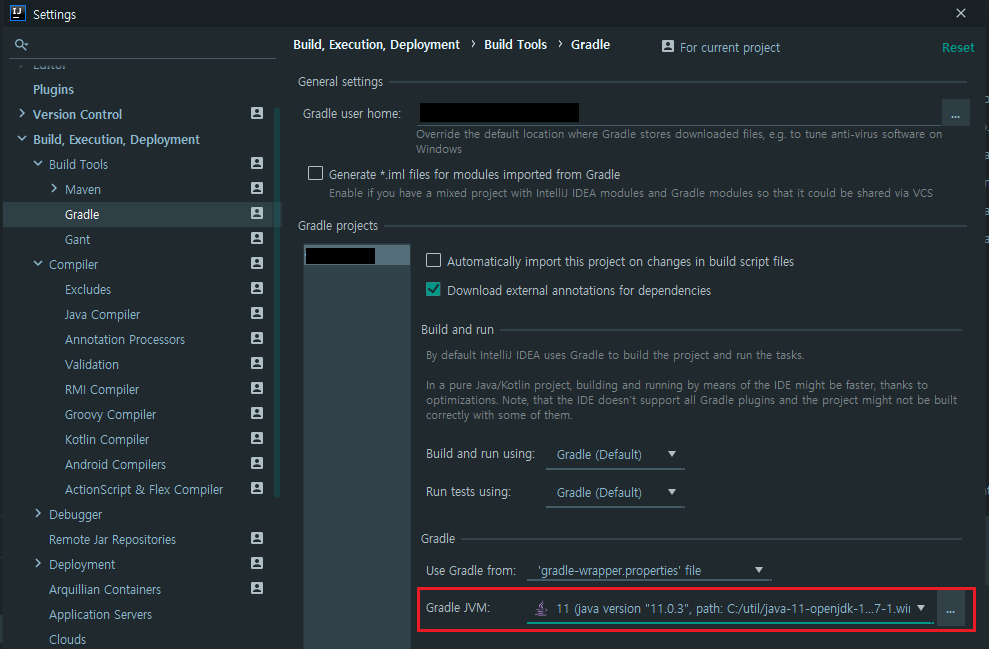The width and height of the screenshot is (989, 649).
Task: Expand the Deployment tree node
Action: (x=38, y=563)
